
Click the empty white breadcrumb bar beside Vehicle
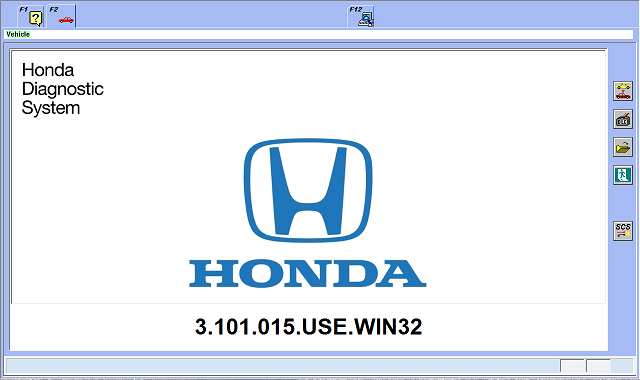click(331, 34)
